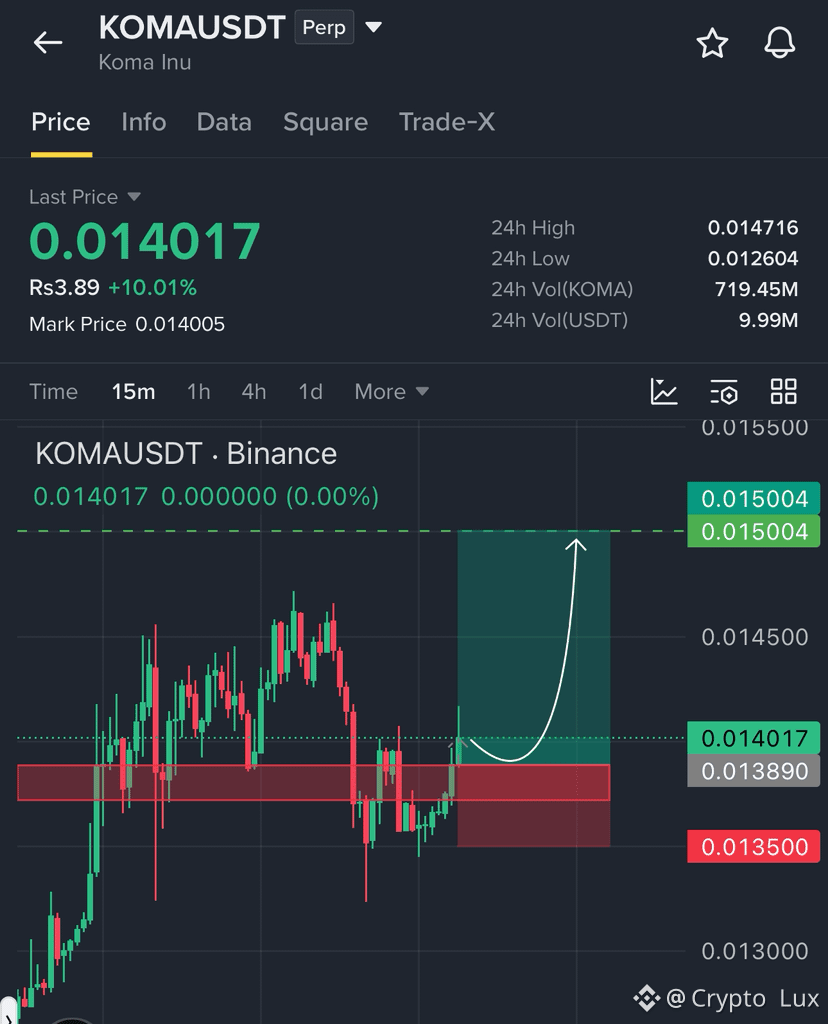Viewport: 828px width, 1024px height.
Task: Click the dark green 0.015004 price label
Action: 754,499
